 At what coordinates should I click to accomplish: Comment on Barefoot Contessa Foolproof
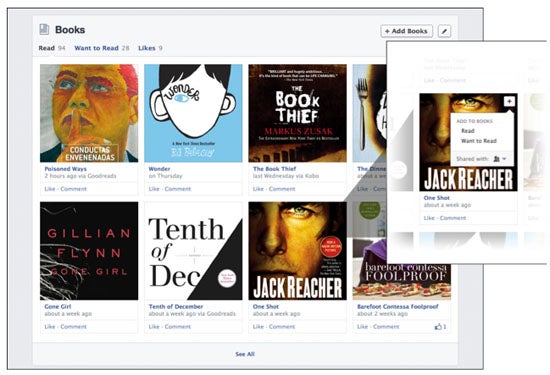click(x=386, y=327)
